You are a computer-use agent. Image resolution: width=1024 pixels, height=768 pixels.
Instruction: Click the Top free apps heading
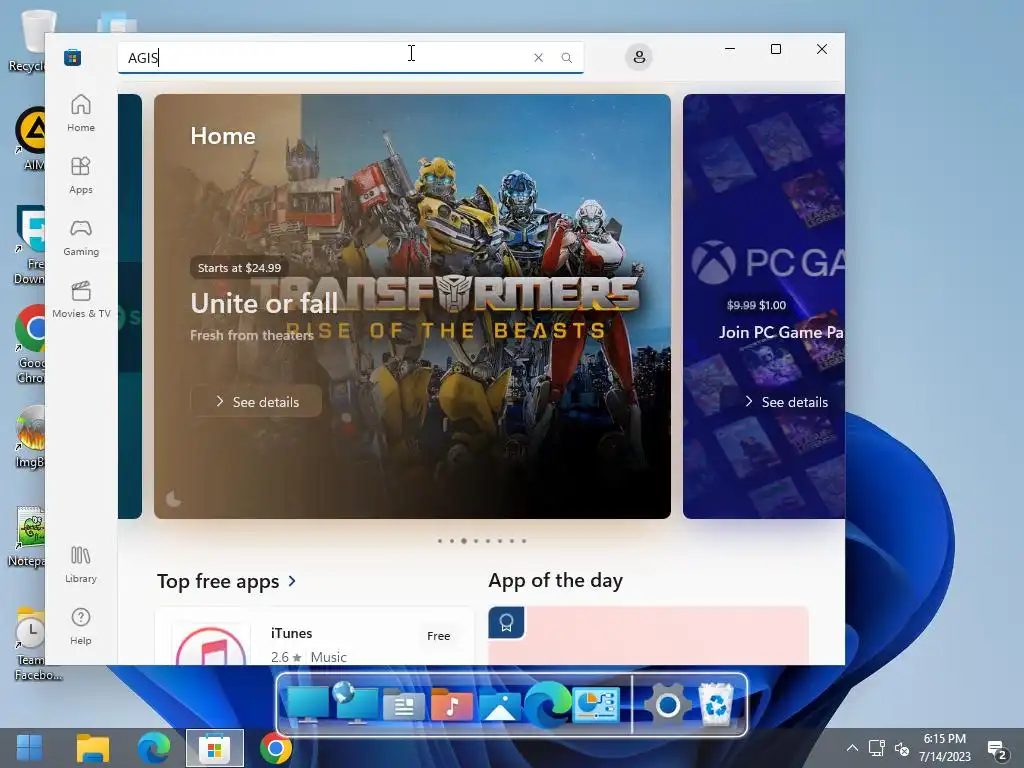(x=218, y=581)
